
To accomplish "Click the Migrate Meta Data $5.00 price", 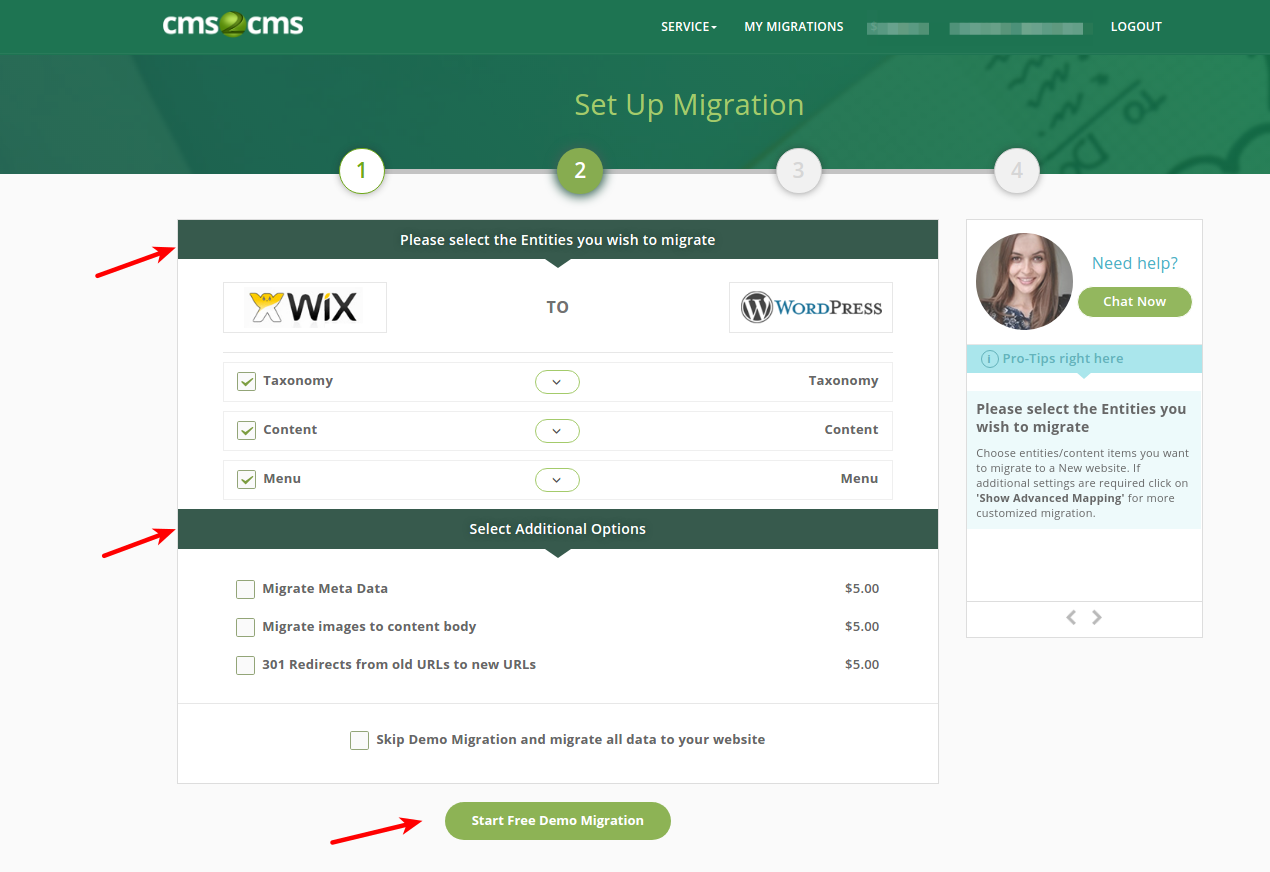I will [862, 589].
